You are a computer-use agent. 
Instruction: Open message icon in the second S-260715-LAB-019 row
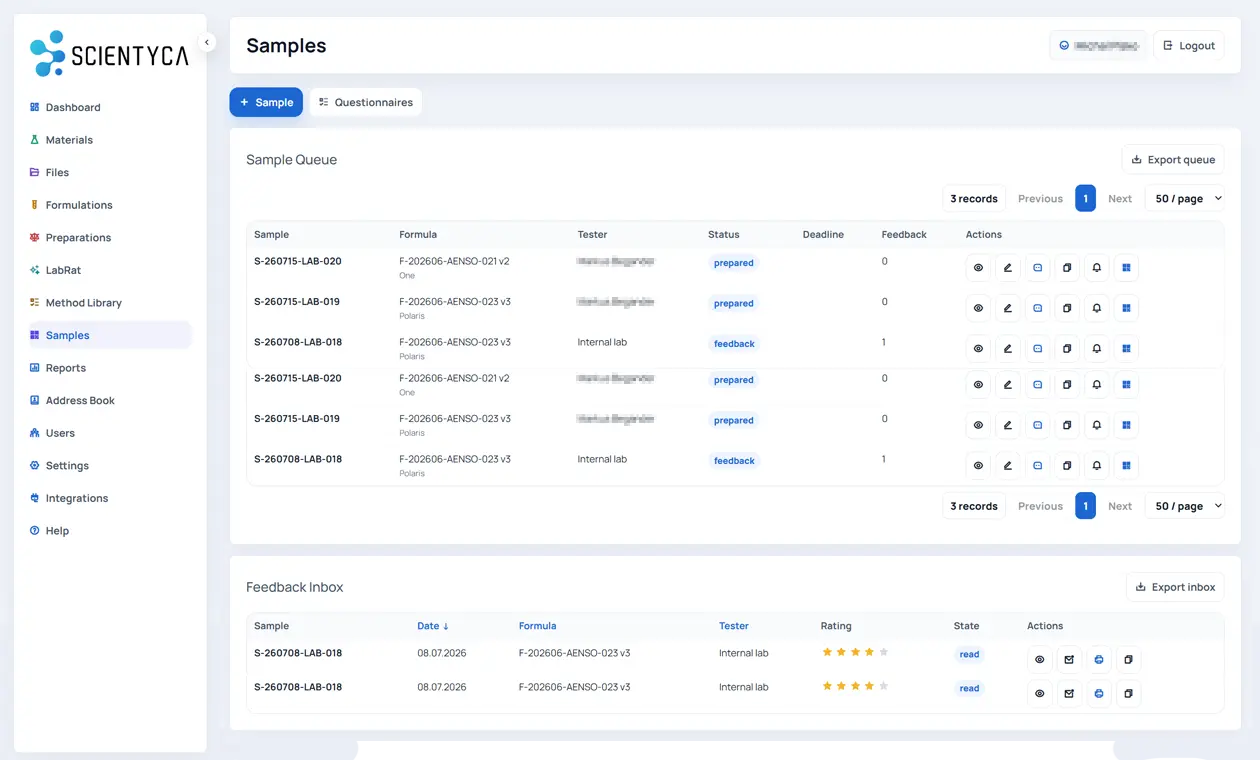pos(1038,425)
